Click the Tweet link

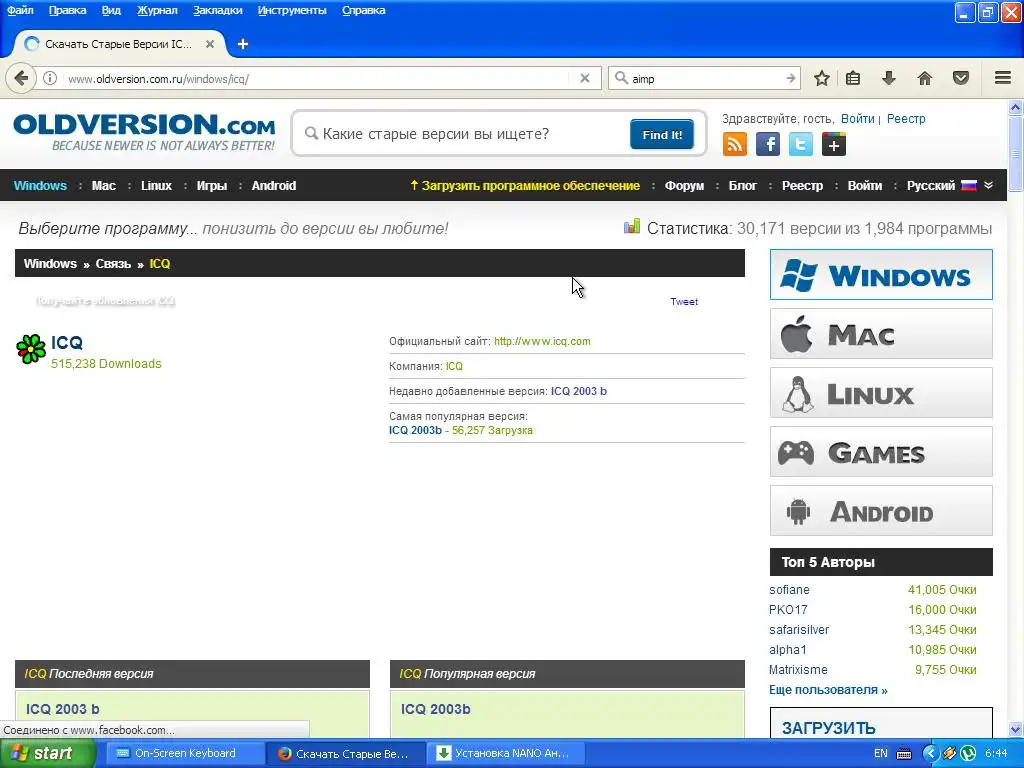[684, 302]
